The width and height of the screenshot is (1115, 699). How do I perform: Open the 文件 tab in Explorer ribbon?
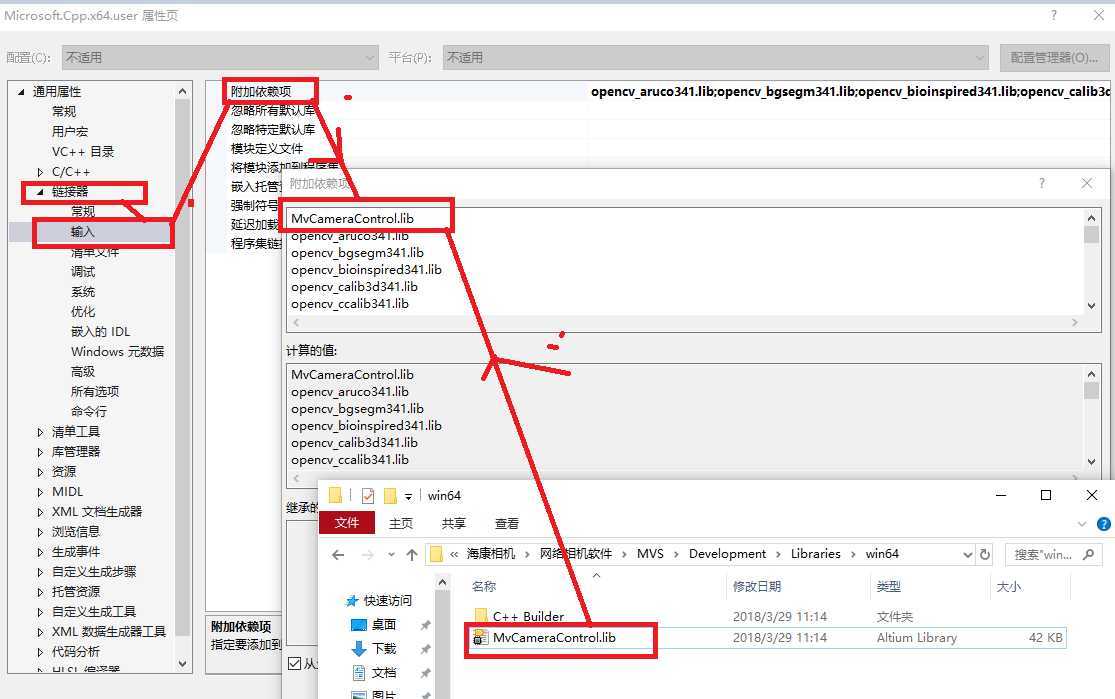coord(347,523)
